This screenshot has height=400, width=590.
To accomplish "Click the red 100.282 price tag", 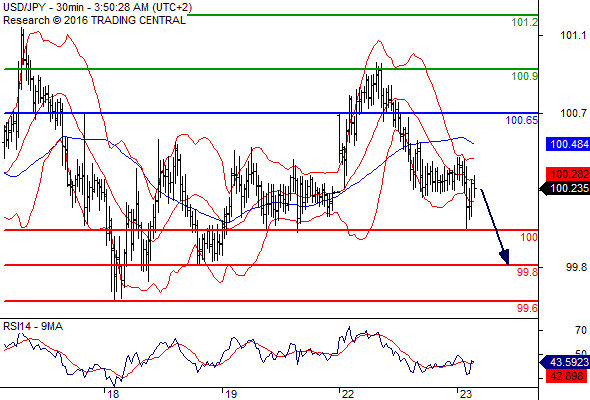I will [568, 174].
